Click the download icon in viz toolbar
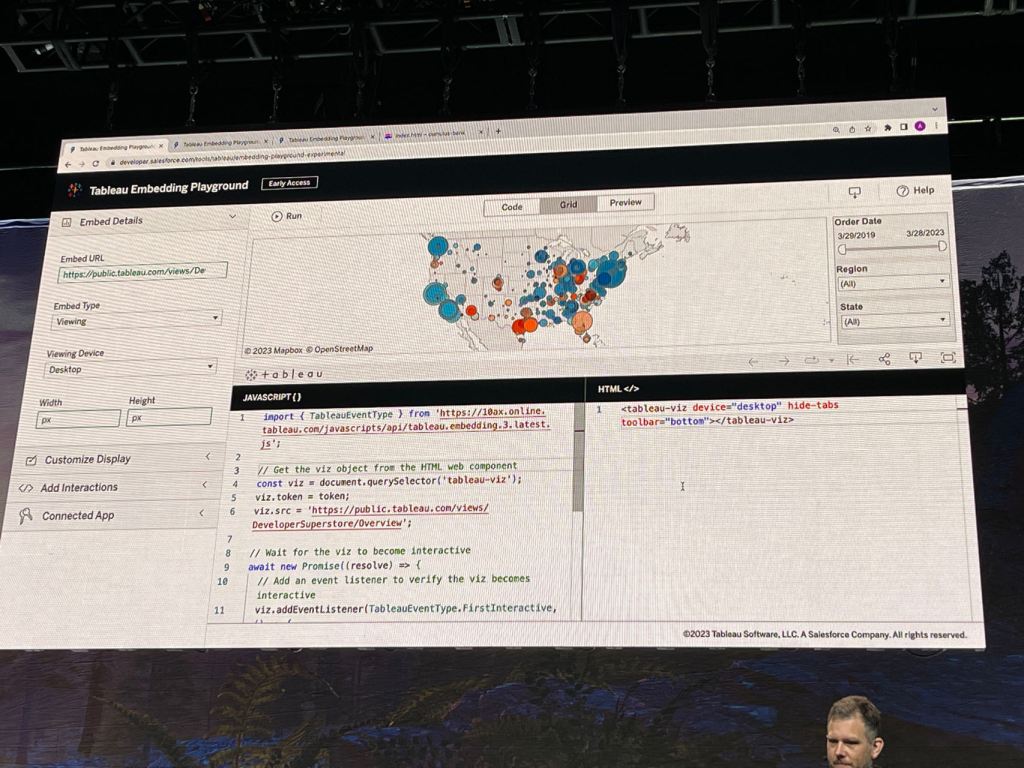This screenshot has width=1024, height=768. pos(915,358)
